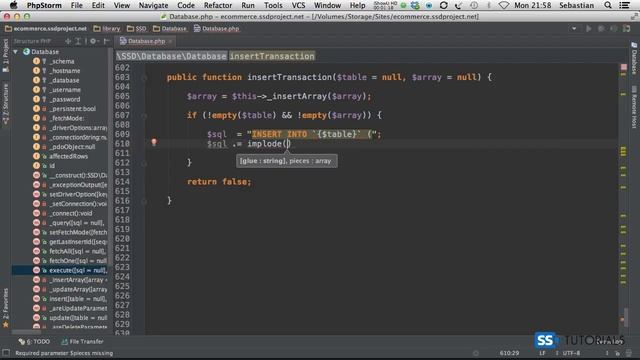This screenshot has height=360, width=640.
Task: Click the Wi-Fi icon in menu bar
Action: (x=504, y=5)
